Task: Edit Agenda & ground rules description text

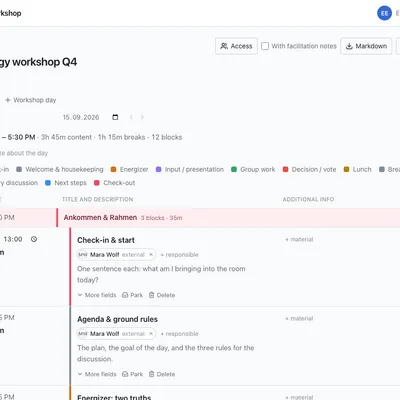Action: (166, 353)
